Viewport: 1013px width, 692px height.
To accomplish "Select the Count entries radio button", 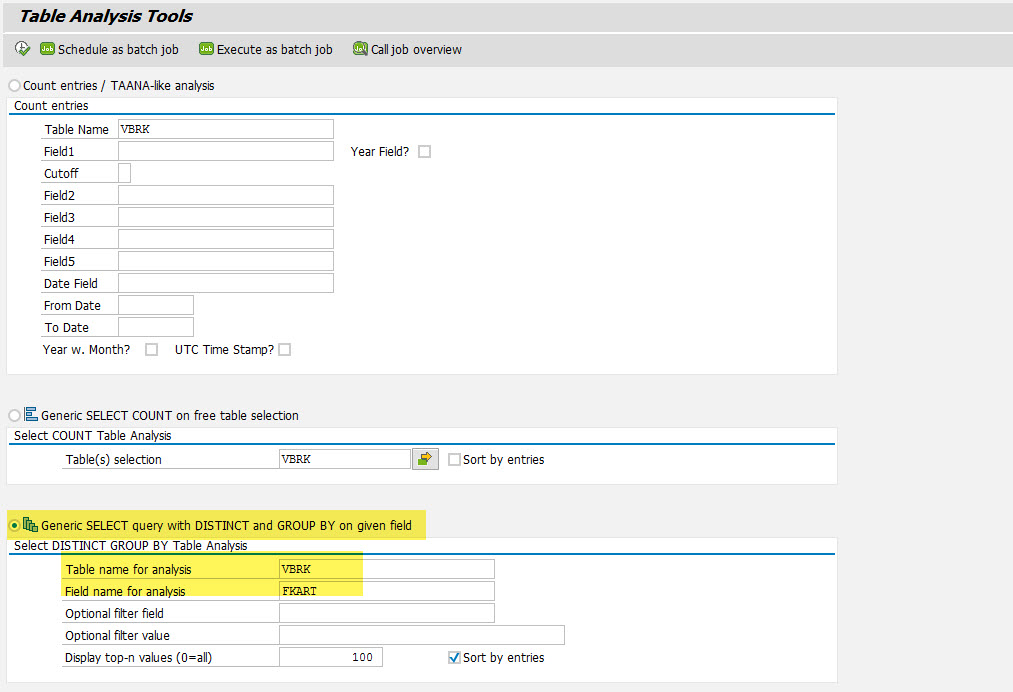I will (14, 85).
